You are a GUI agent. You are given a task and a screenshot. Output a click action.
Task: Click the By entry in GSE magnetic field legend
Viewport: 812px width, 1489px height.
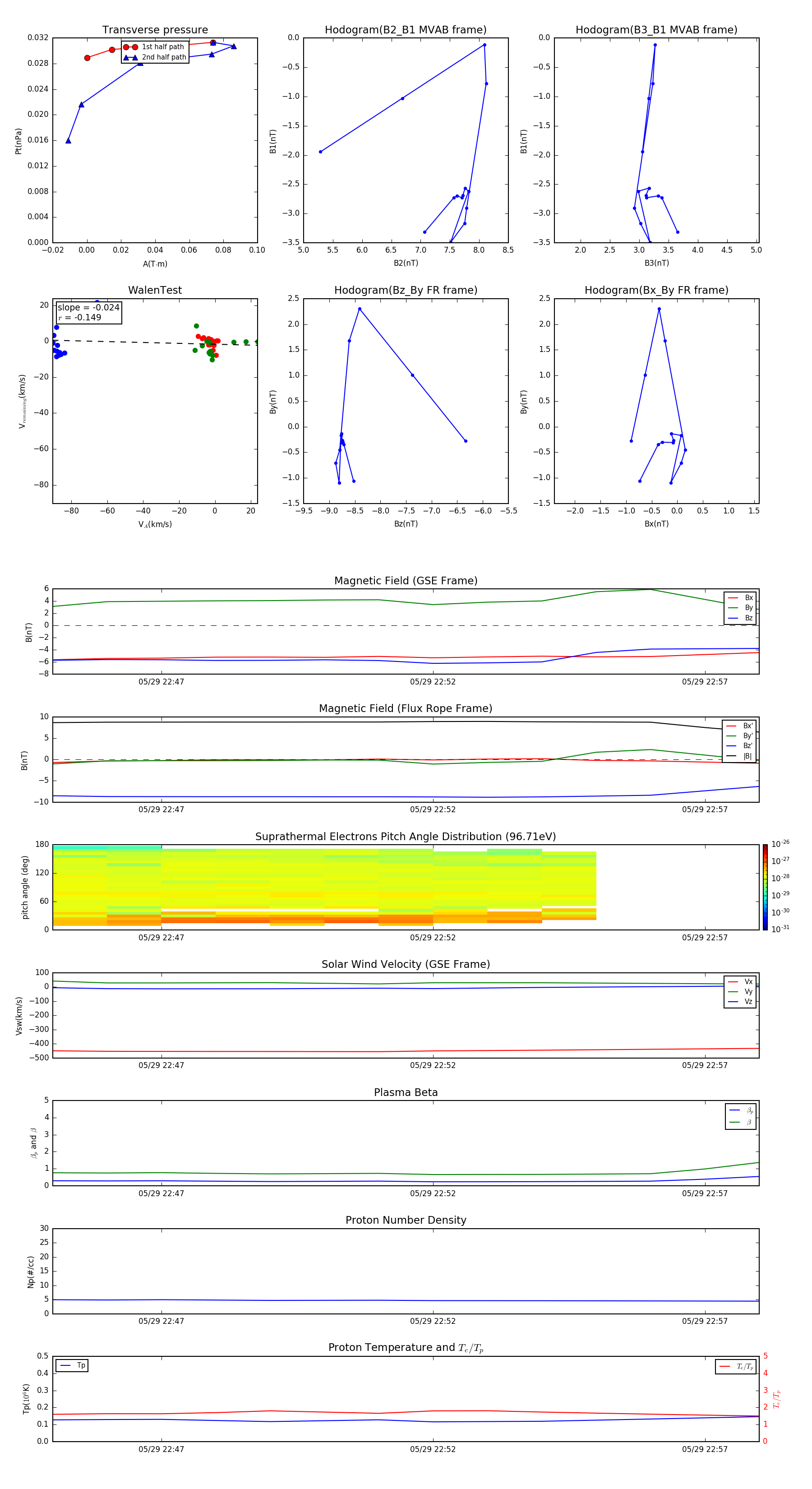pos(740,608)
